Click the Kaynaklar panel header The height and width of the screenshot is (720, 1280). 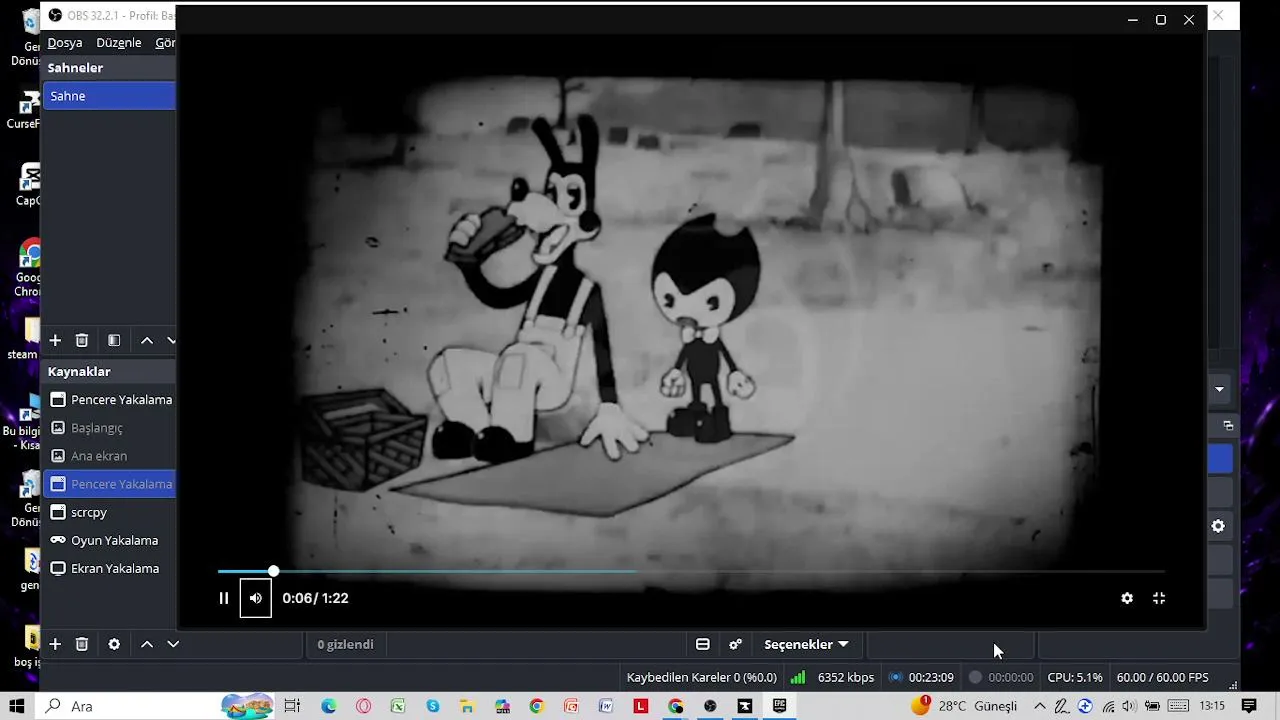pyautogui.click(x=109, y=371)
